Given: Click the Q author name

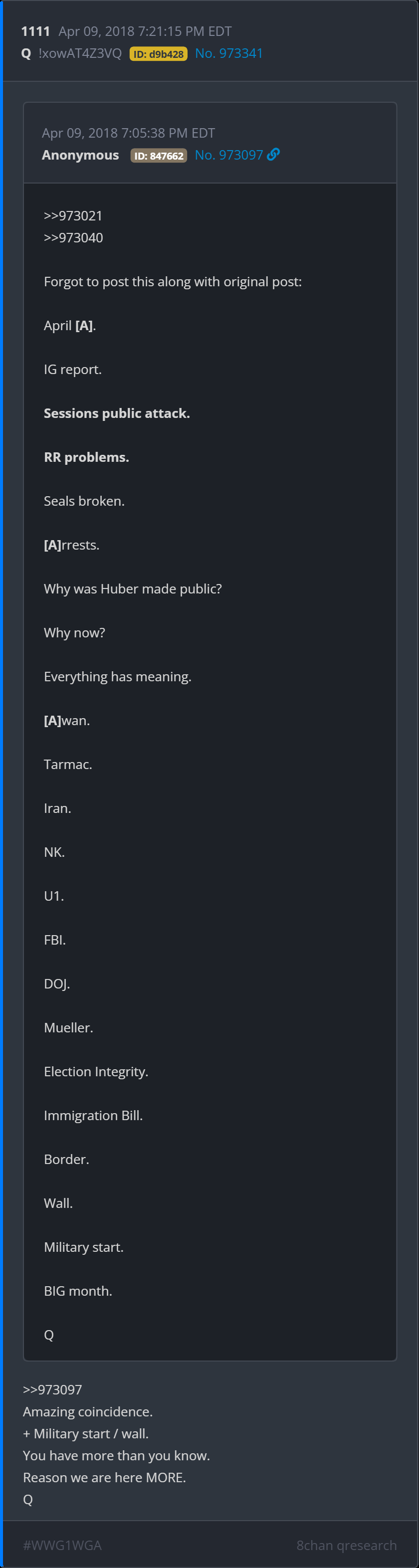Looking at the screenshot, I should [26, 53].
